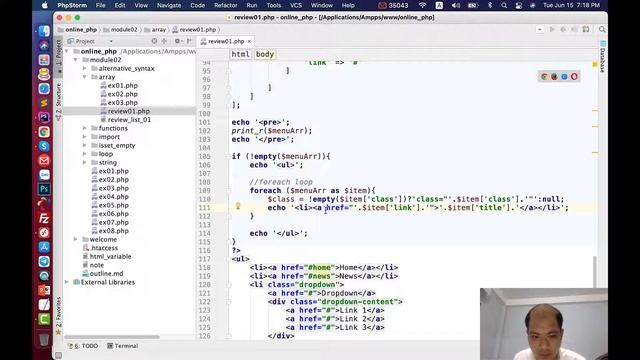Click the body breadcrumb in the editor

(x=264, y=54)
